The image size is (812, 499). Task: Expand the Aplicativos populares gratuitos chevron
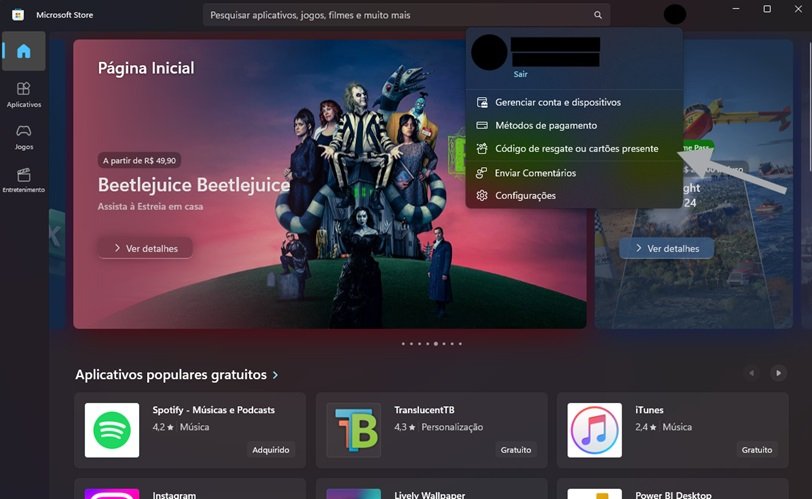[276, 375]
